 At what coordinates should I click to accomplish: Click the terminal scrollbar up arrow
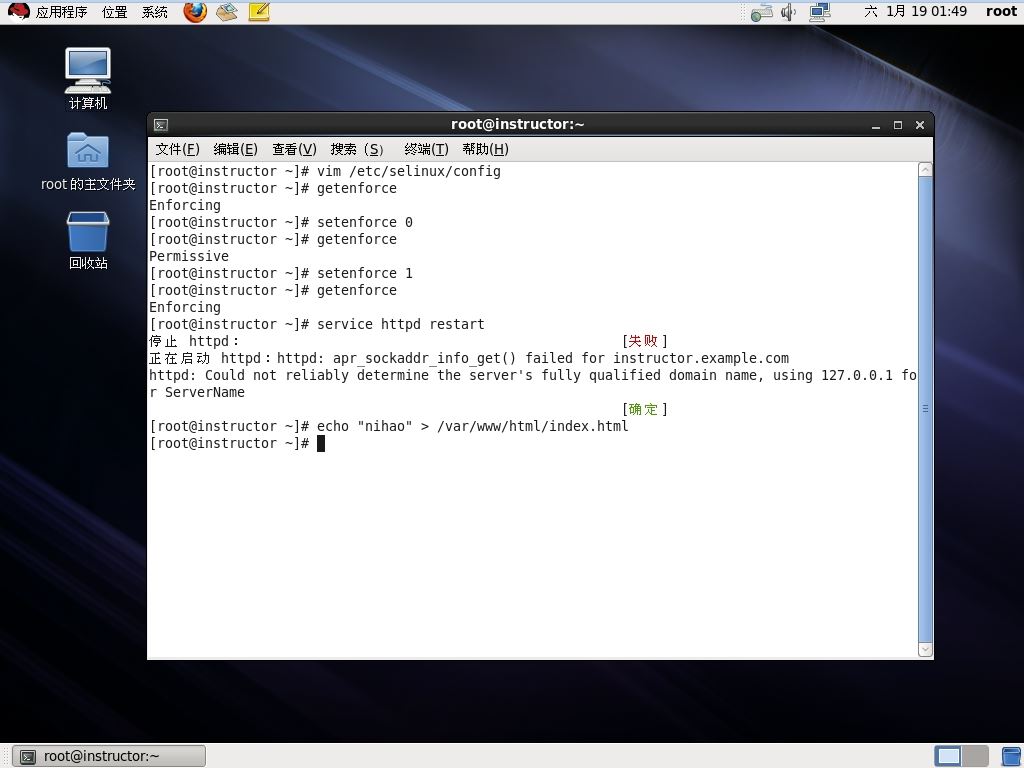pos(925,170)
